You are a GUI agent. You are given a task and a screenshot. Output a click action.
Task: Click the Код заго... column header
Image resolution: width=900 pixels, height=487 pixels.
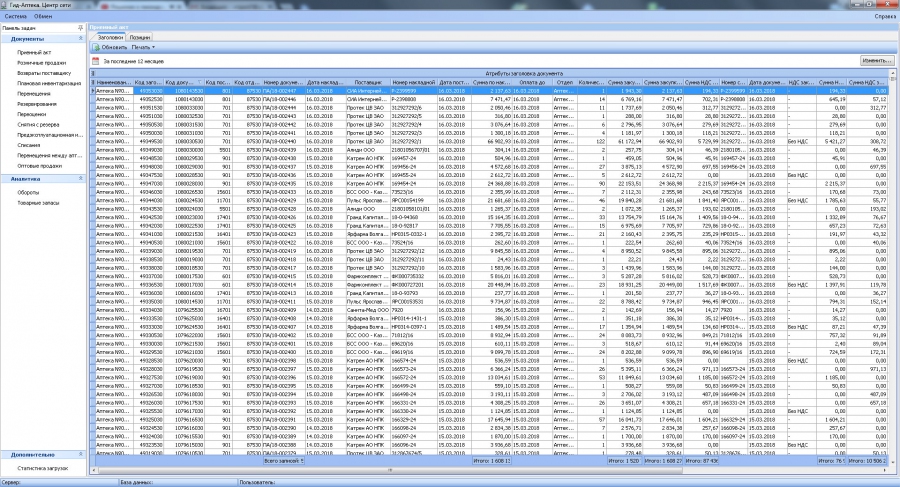coord(149,82)
